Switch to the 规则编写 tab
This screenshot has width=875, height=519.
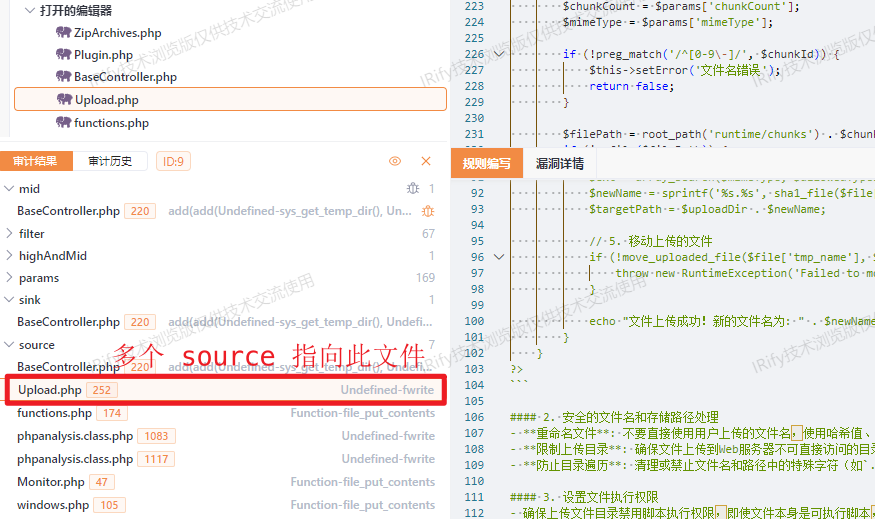[x=487, y=163]
